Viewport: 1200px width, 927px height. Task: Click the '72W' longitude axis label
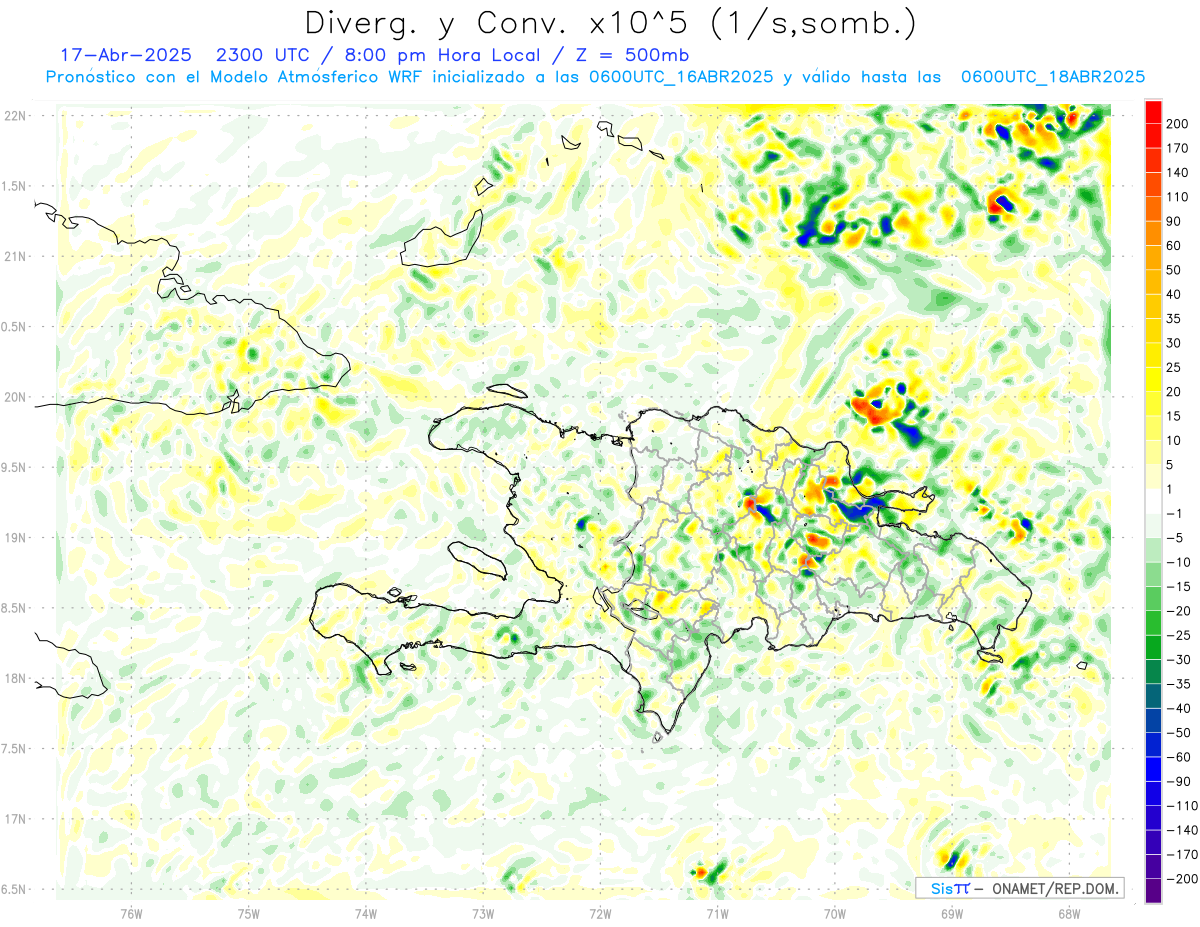(x=600, y=913)
